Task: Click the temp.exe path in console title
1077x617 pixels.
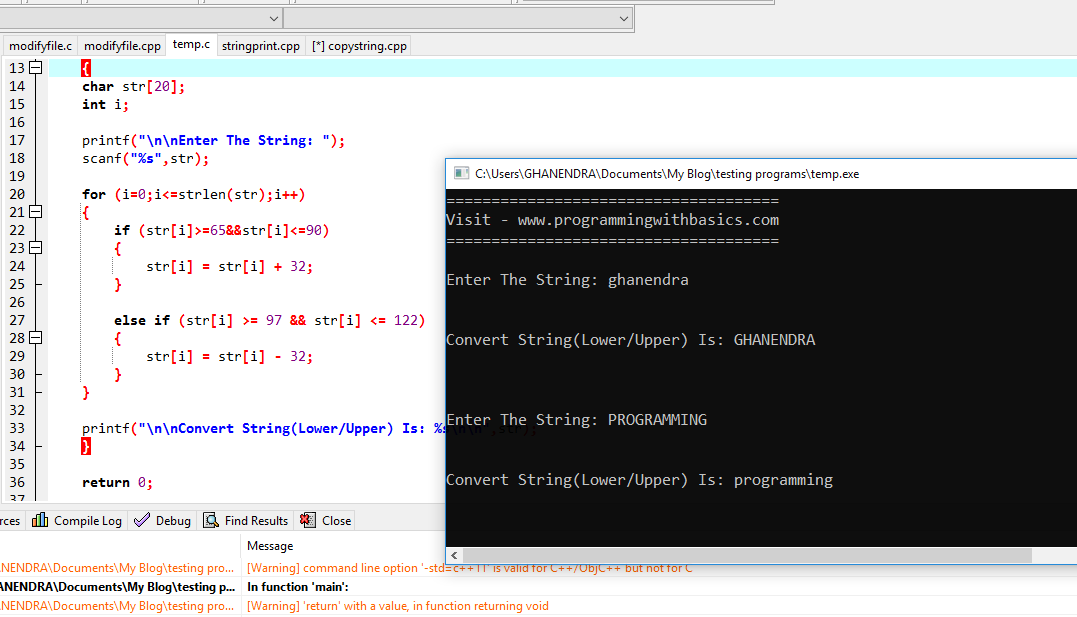Action: click(x=666, y=174)
